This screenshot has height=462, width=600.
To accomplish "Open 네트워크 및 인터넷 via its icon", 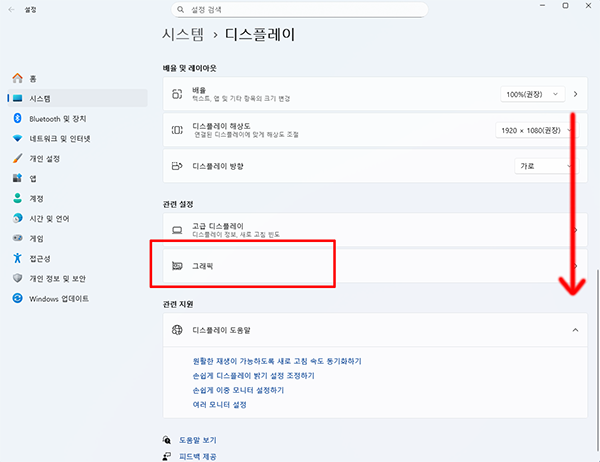I will pos(17,138).
